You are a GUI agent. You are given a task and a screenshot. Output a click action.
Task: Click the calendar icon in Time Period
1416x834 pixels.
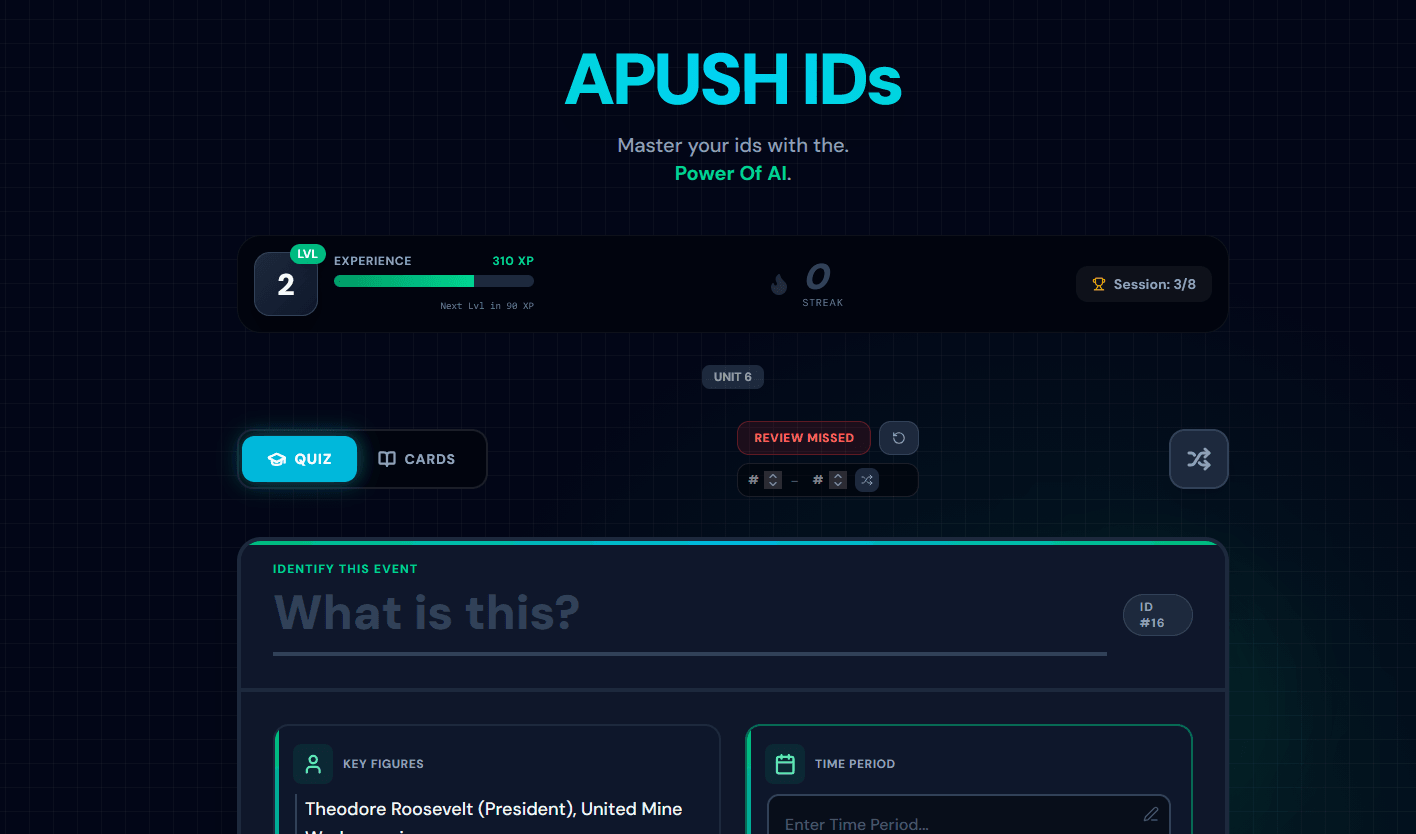point(785,764)
